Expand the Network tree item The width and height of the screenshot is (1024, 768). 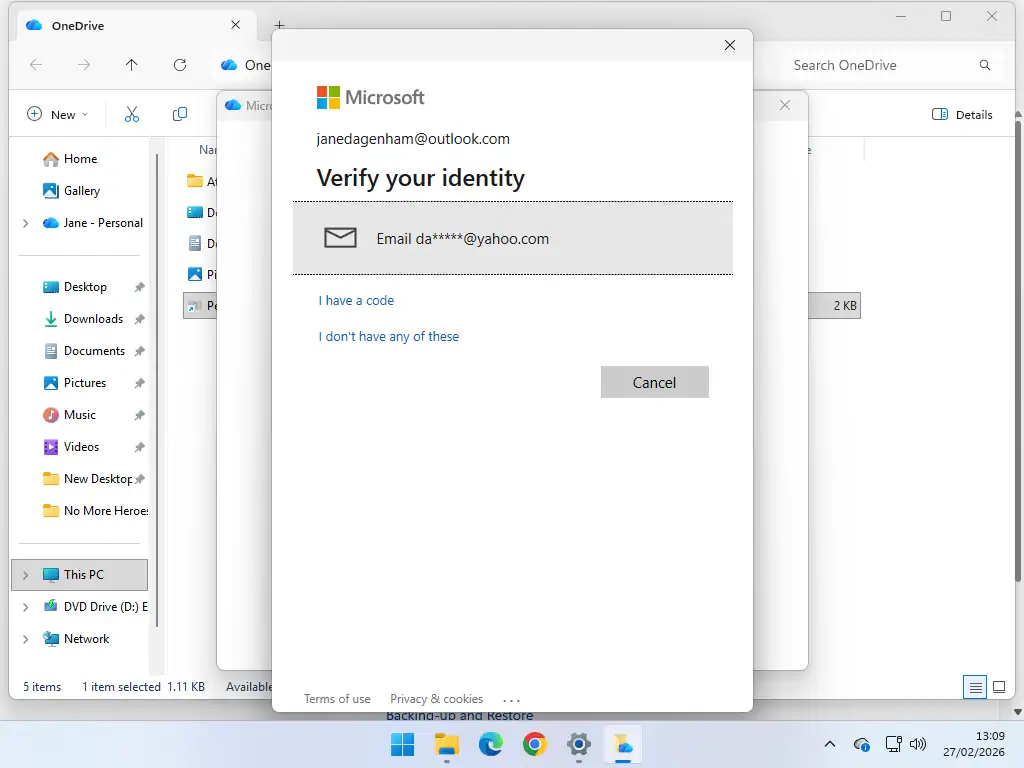pyautogui.click(x=23, y=638)
